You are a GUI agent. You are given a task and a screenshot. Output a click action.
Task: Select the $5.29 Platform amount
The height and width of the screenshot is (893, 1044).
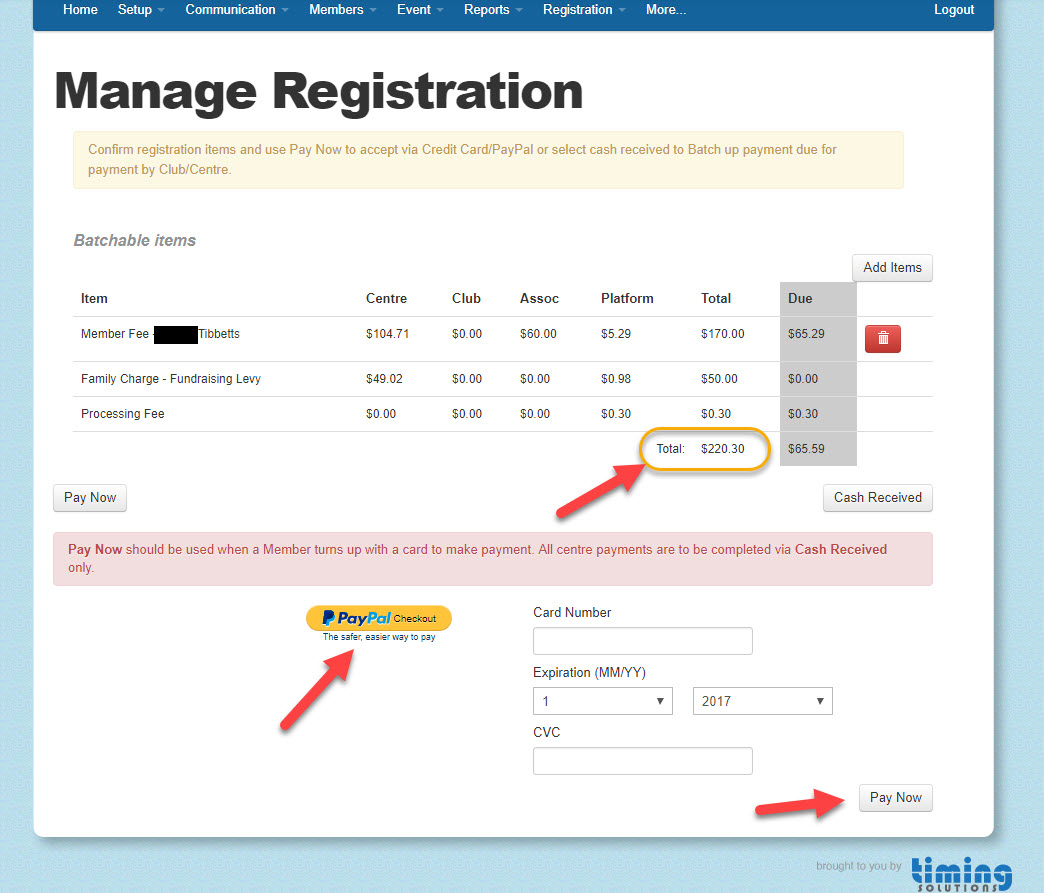tap(616, 334)
